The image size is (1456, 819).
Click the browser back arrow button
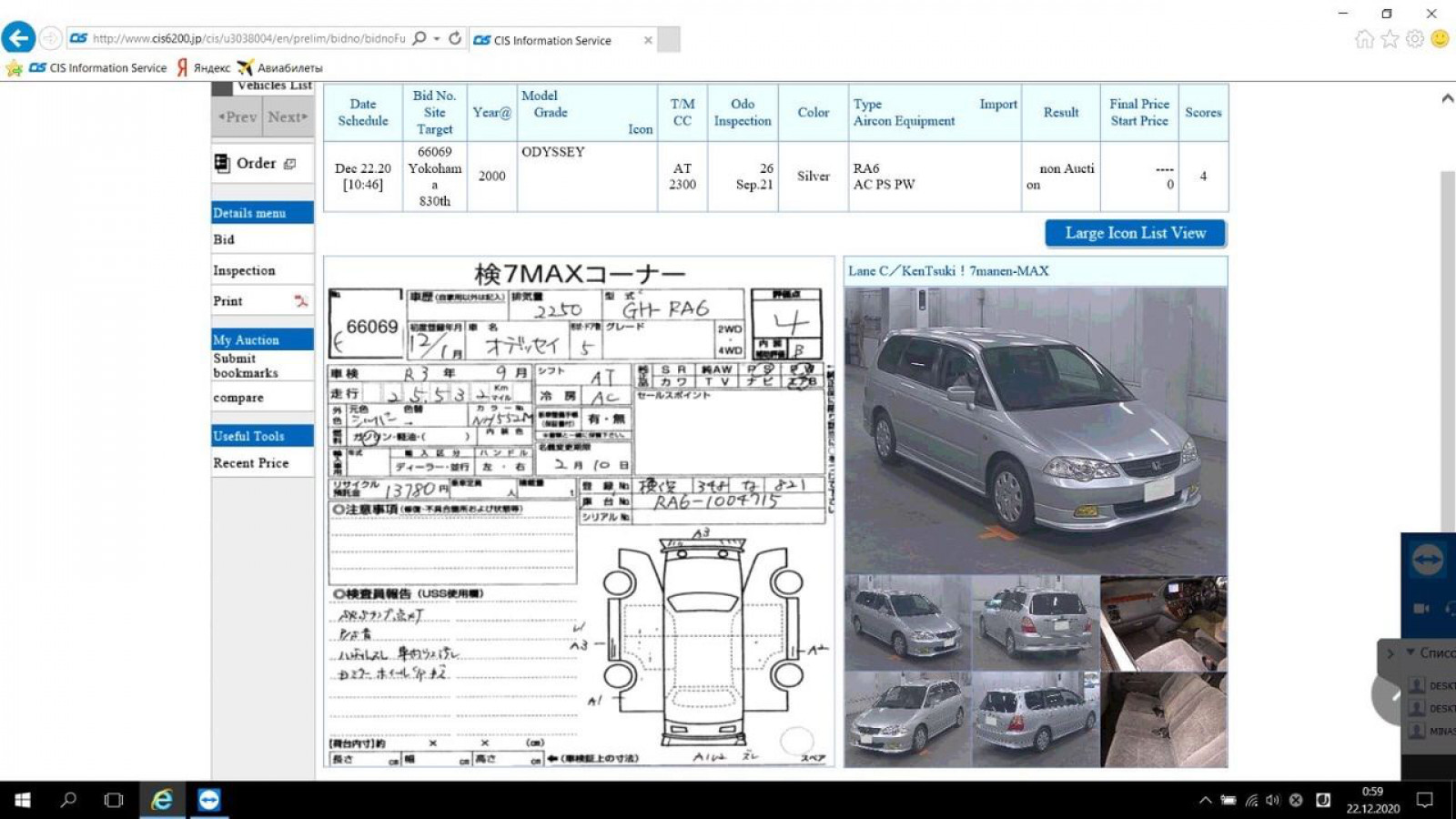pyautogui.click(x=18, y=38)
